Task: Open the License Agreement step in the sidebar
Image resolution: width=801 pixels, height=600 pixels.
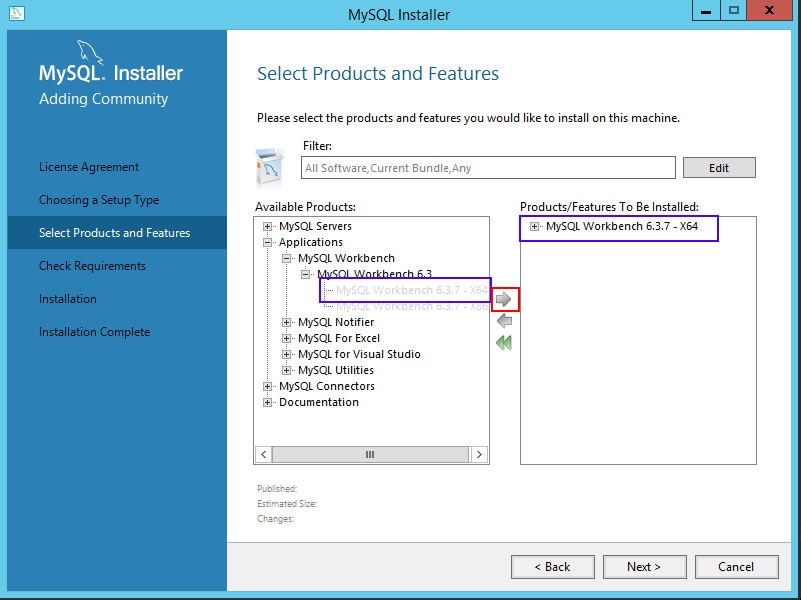Action: click(89, 167)
